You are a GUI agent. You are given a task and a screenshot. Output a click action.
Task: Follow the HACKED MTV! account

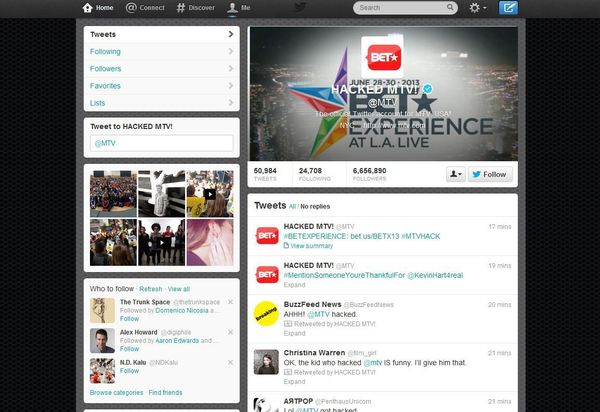[490, 174]
